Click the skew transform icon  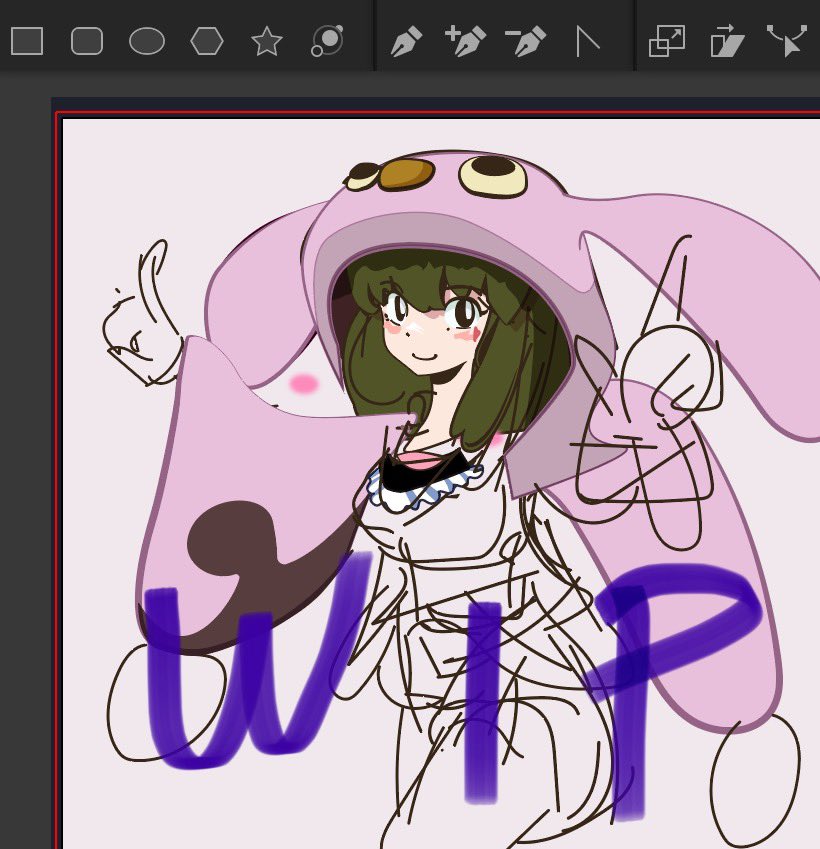(x=727, y=41)
